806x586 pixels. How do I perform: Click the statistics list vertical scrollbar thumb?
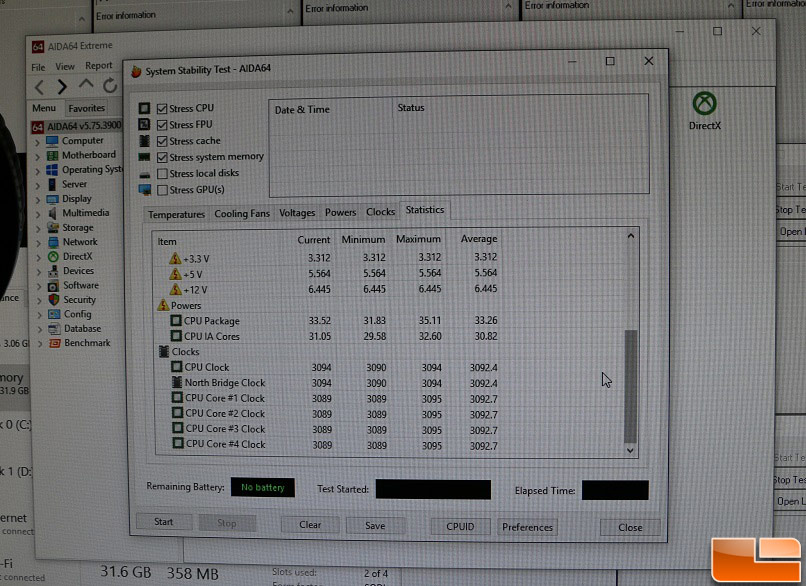pos(631,386)
